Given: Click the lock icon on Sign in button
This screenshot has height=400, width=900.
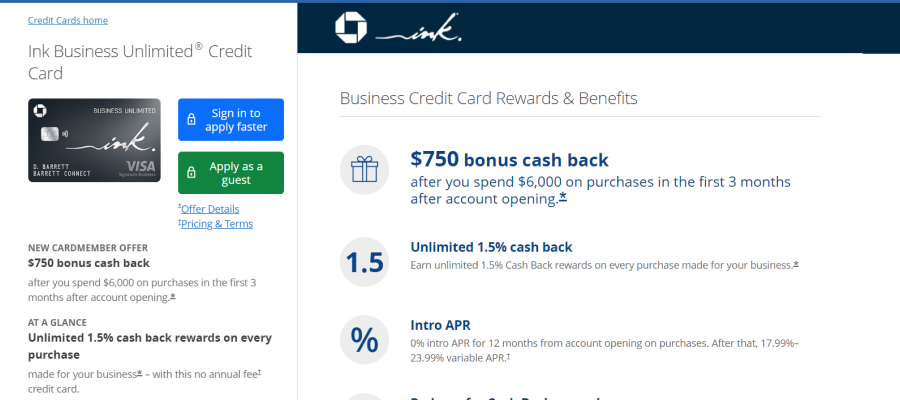Looking at the screenshot, I should click(192, 119).
